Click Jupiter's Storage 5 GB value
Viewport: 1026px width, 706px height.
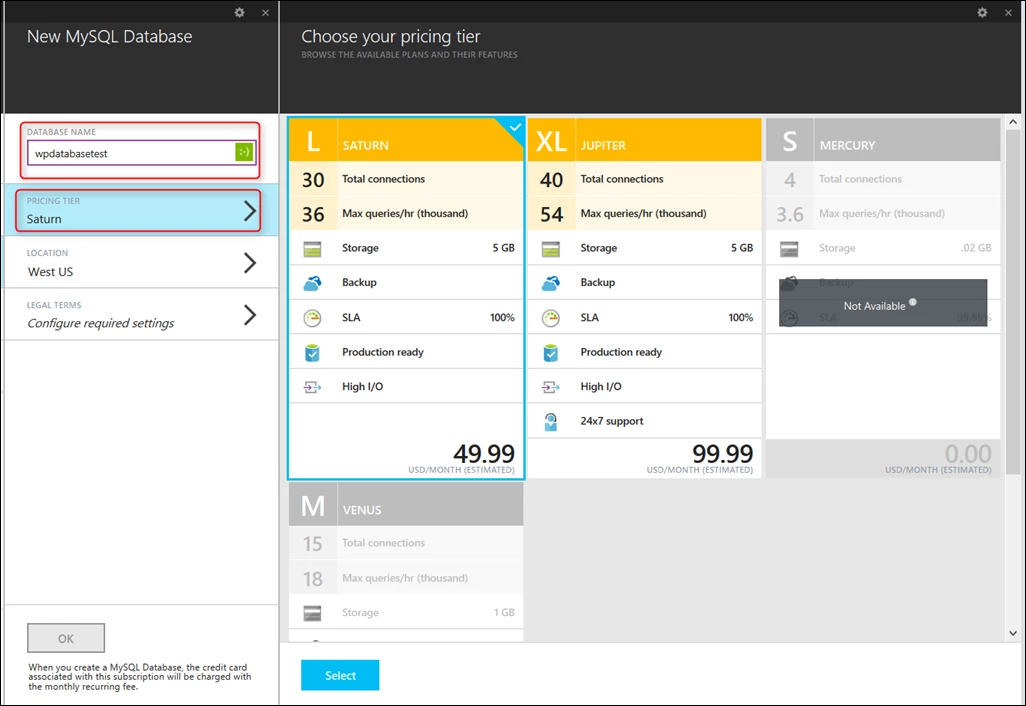click(x=742, y=248)
